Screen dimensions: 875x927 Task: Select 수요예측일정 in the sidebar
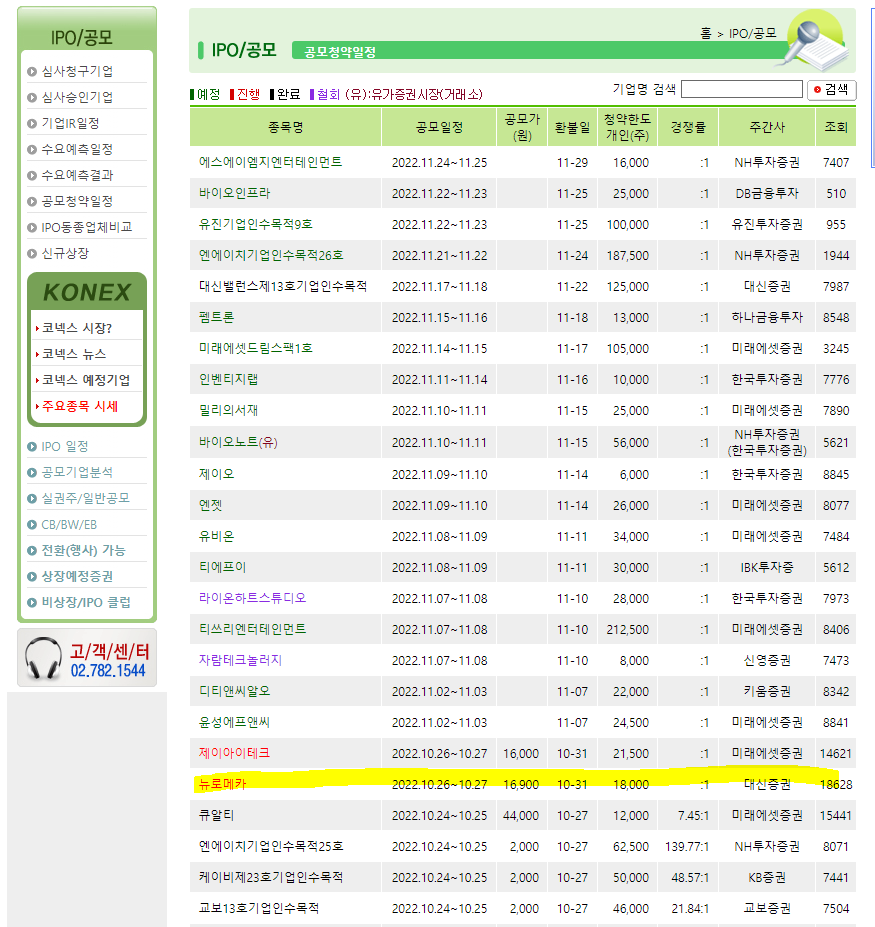point(77,150)
